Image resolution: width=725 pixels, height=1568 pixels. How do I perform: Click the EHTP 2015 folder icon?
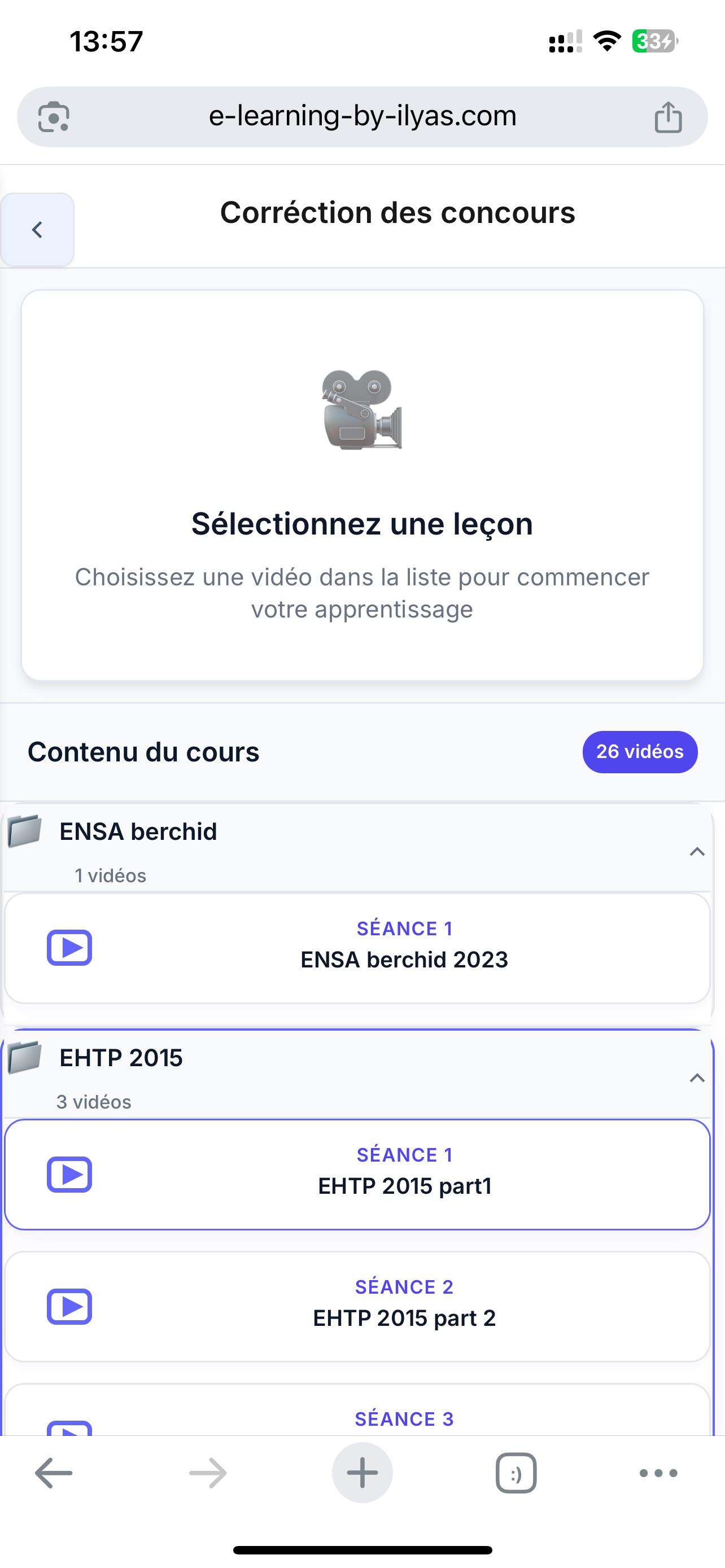tap(24, 1057)
